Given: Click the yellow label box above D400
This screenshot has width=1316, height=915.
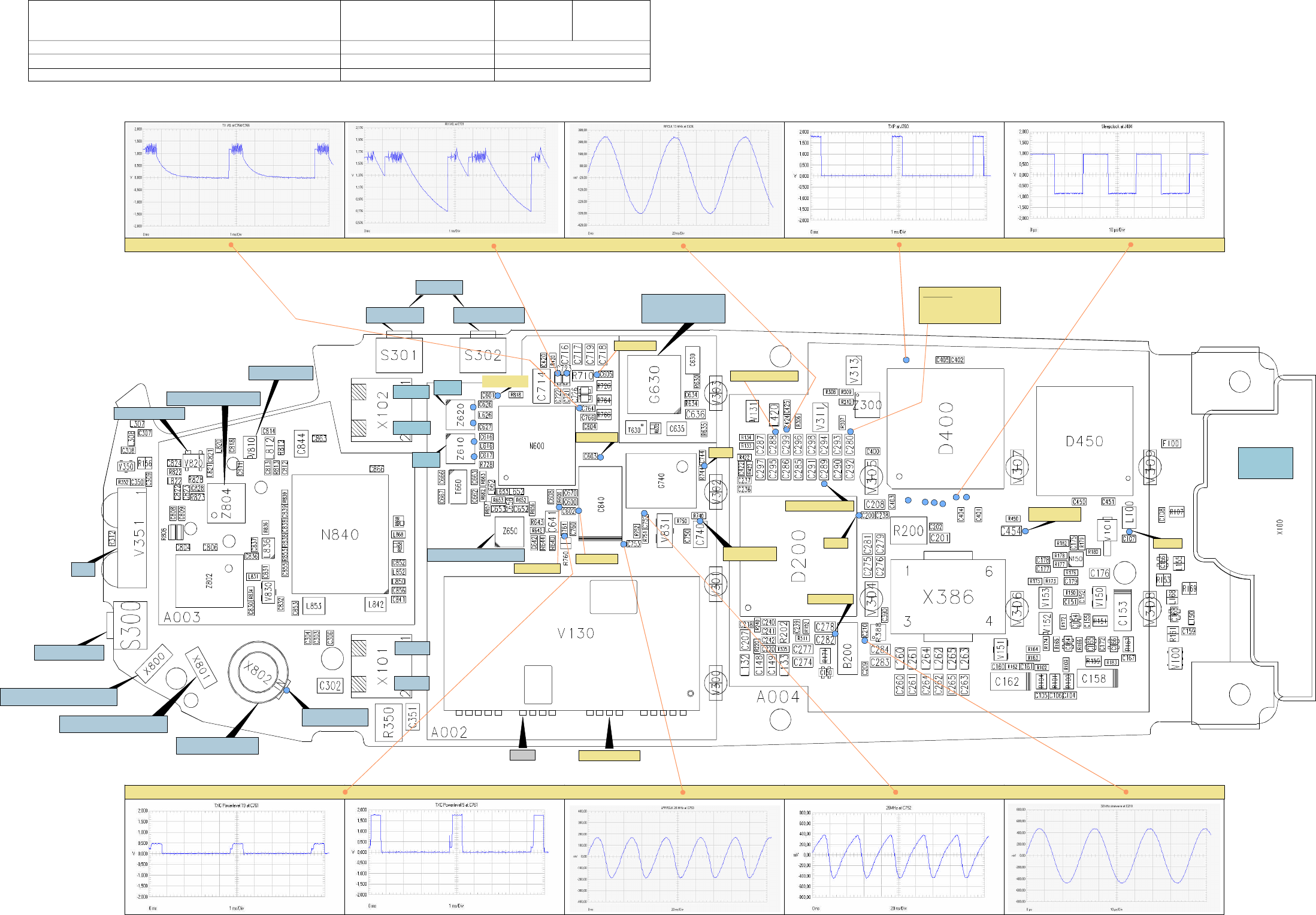Looking at the screenshot, I should (x=960, y=305).
